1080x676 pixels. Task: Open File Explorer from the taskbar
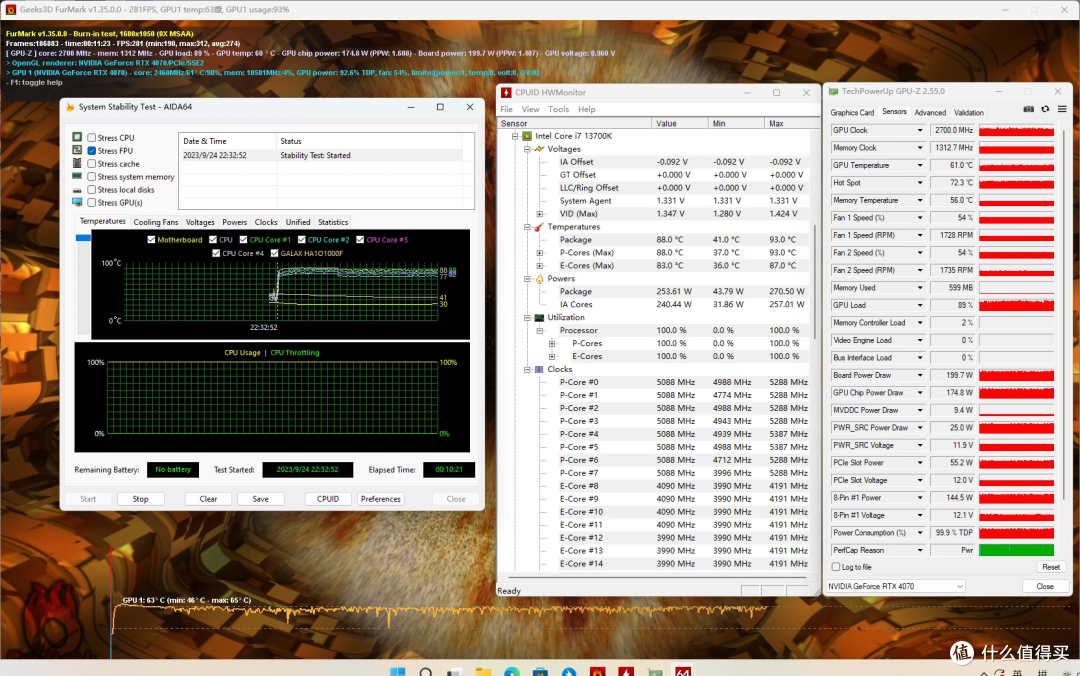coord(483,671)
